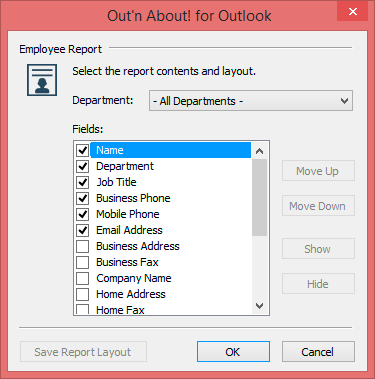The image size is (375, 379).
Task: Uncheck the Department field checkbox
Action: point(83,166)
